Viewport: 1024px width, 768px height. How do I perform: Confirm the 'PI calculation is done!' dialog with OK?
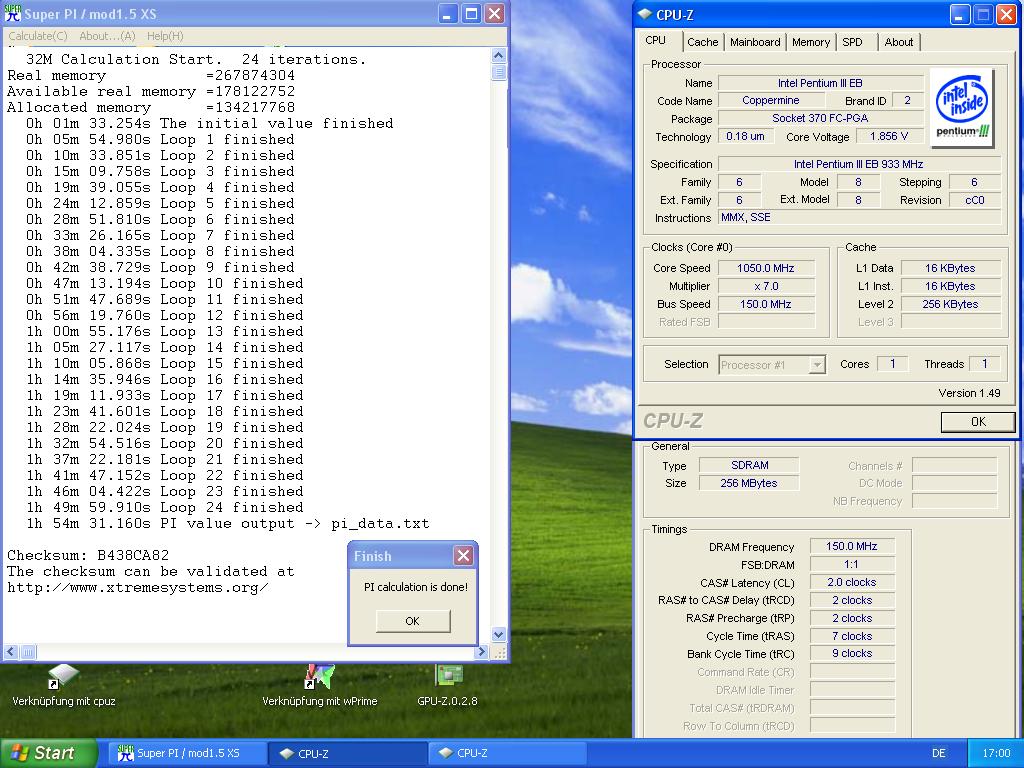click(x=413, y=621)
